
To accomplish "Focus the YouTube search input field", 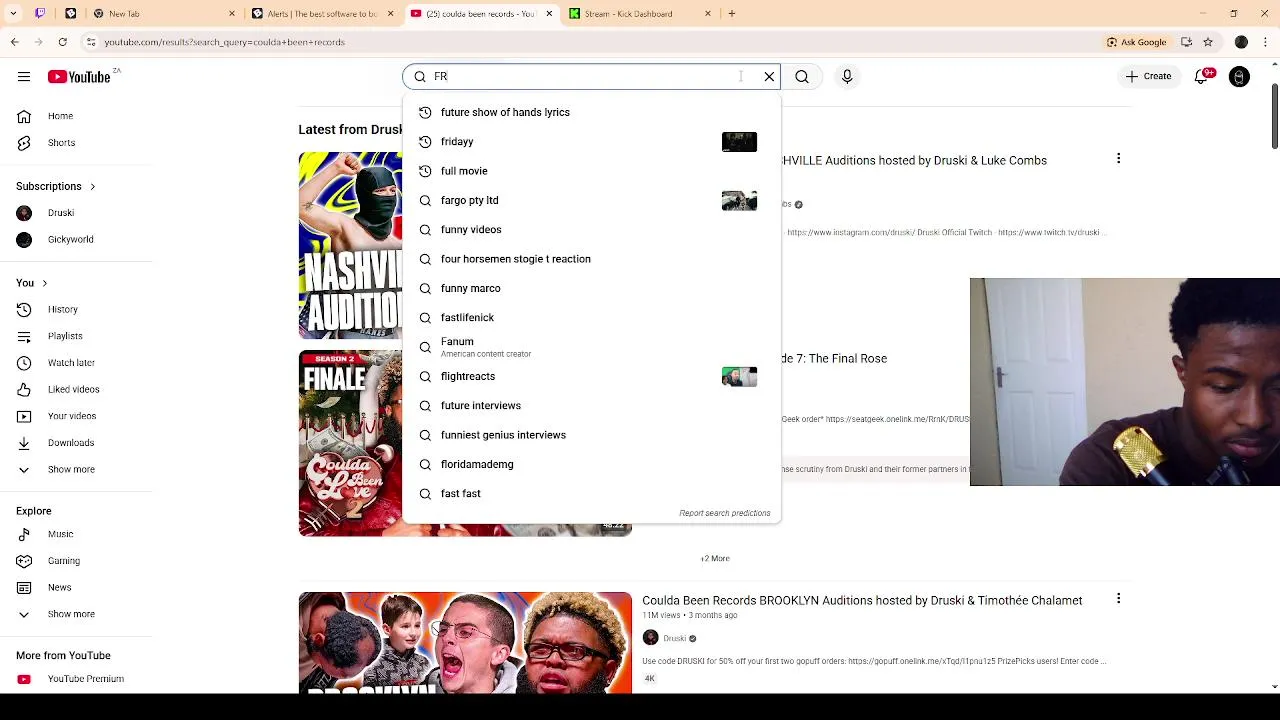I will click(590, 77).
